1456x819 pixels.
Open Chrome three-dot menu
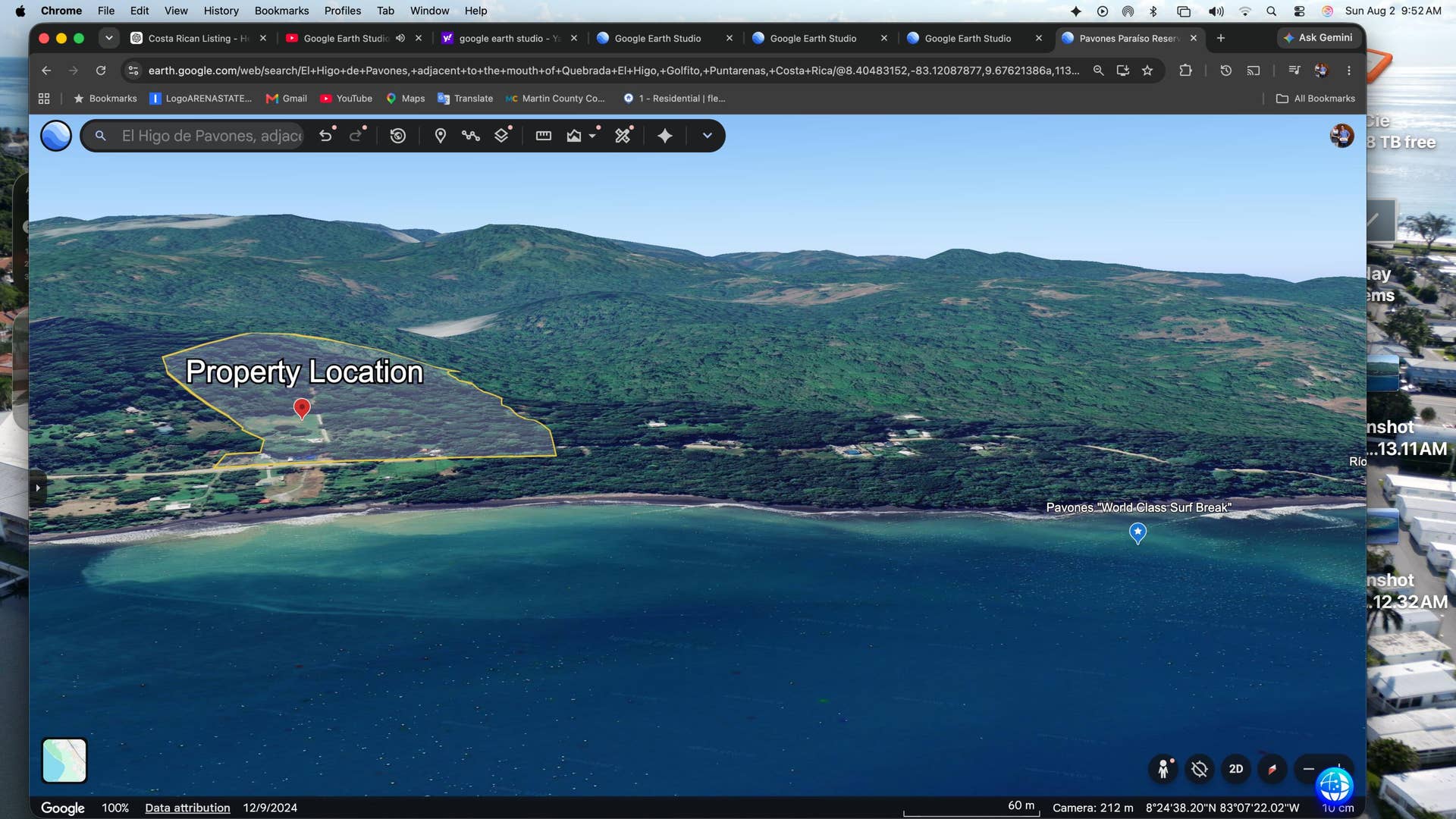coord(1349,71)
